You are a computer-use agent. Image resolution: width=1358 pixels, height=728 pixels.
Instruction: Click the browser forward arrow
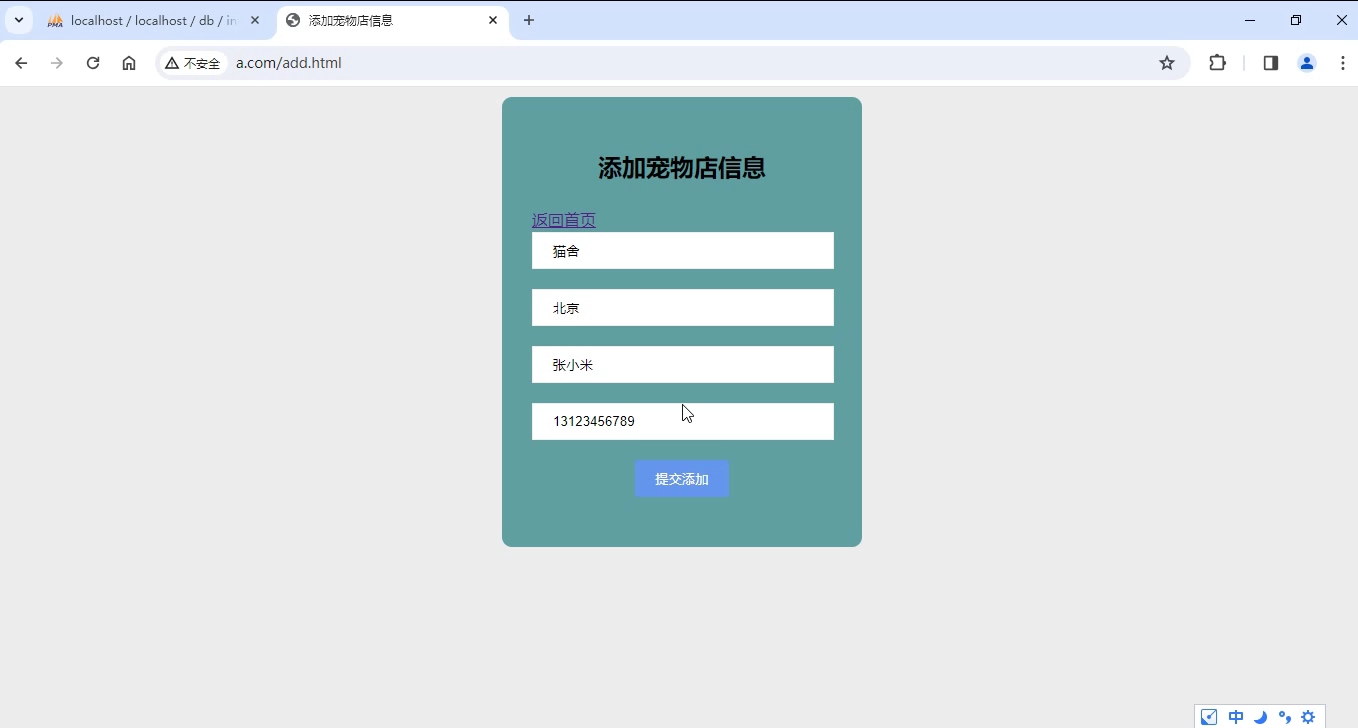57,63
